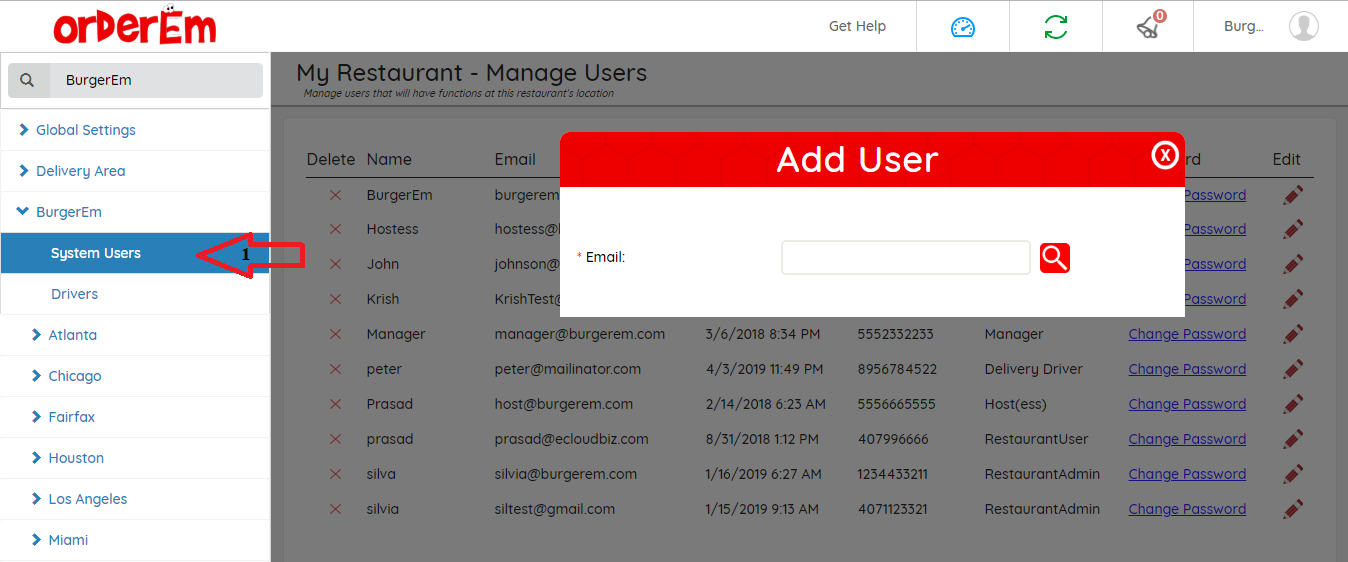Open the notifications icon with badge

(1148, 27)
